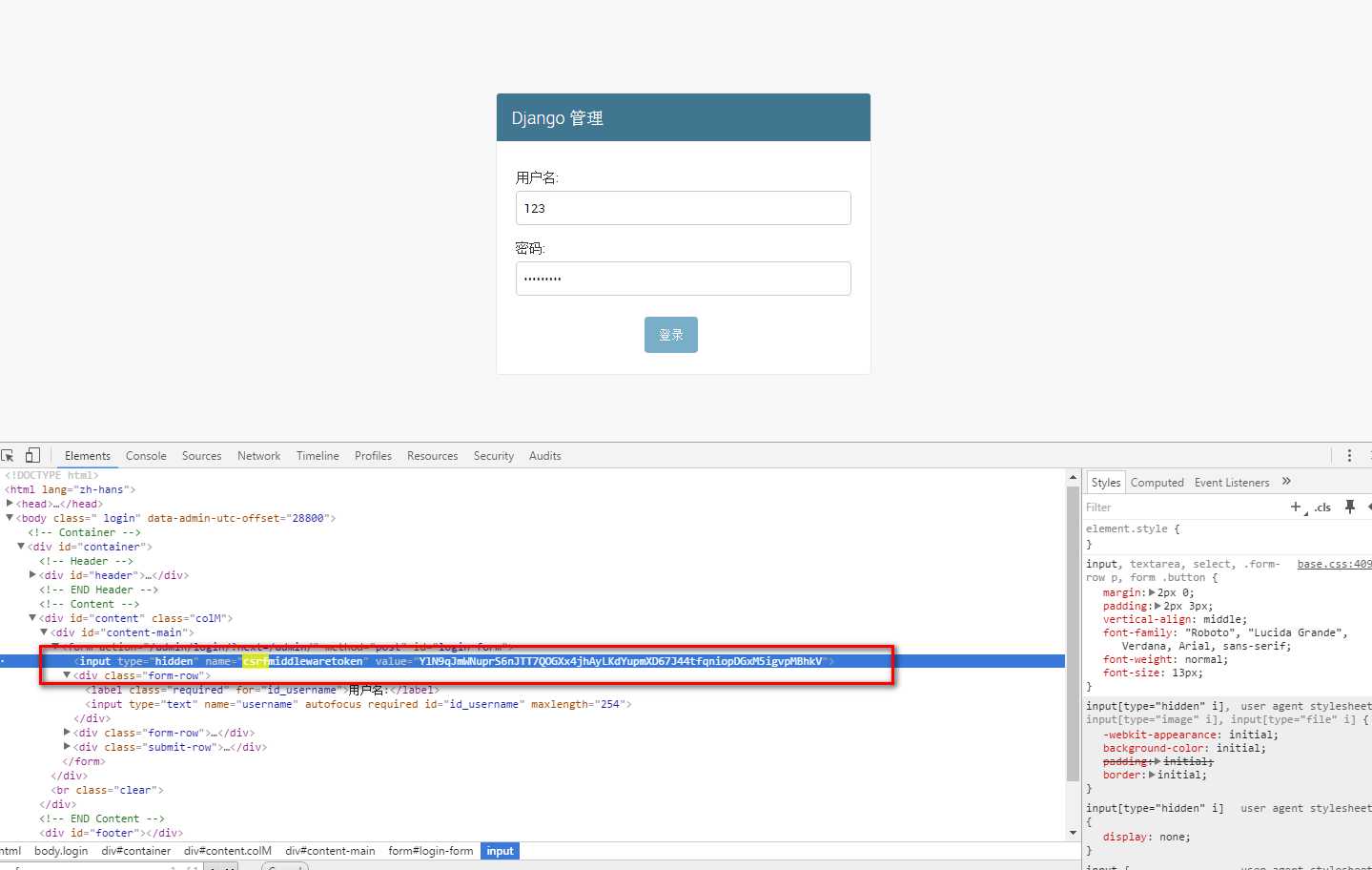Click the display none declaration
The image size is (1372, 870).
click(1147, 837)
